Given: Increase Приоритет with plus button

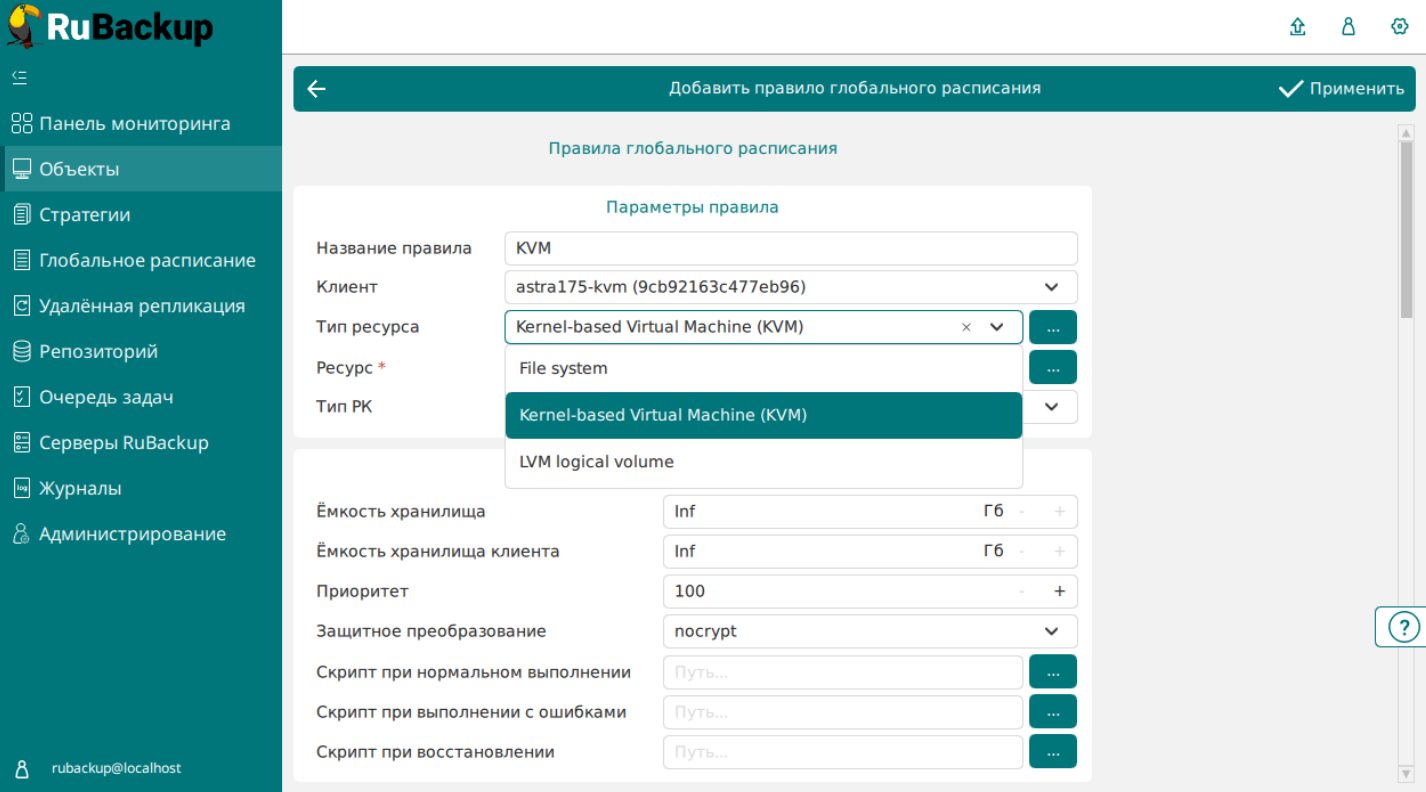Looking at the screenshot, I should [x=1060, y=591].
